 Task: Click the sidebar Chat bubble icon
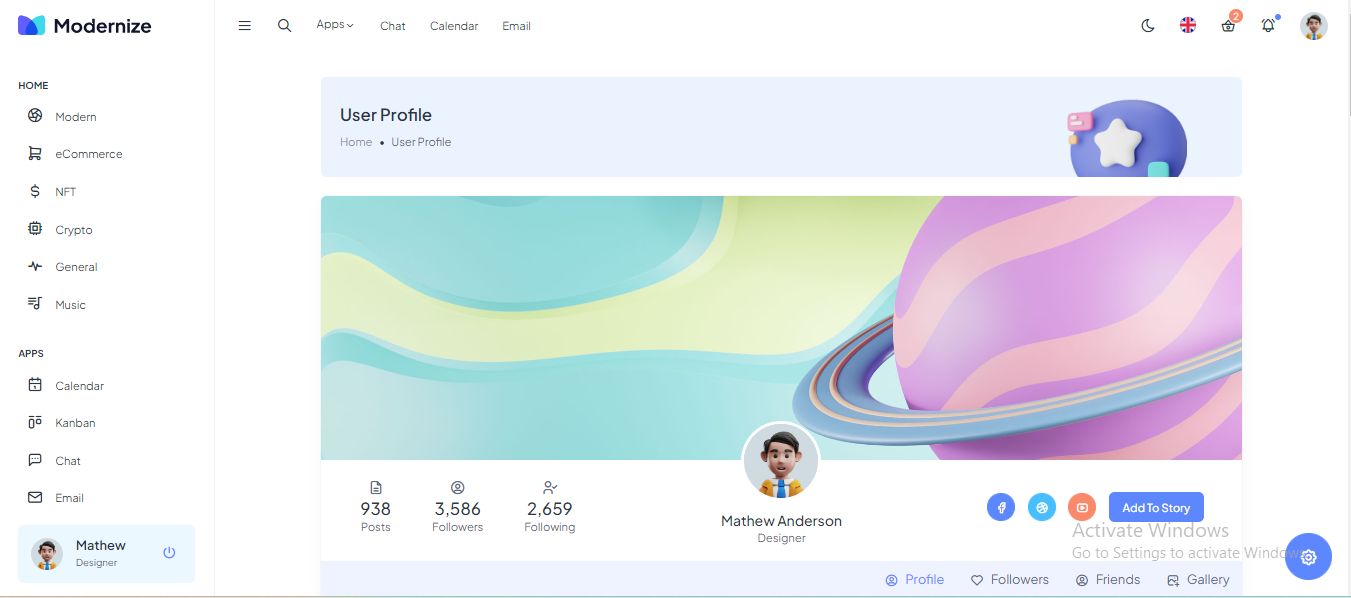pyautogui.click(x=35, y=460)
